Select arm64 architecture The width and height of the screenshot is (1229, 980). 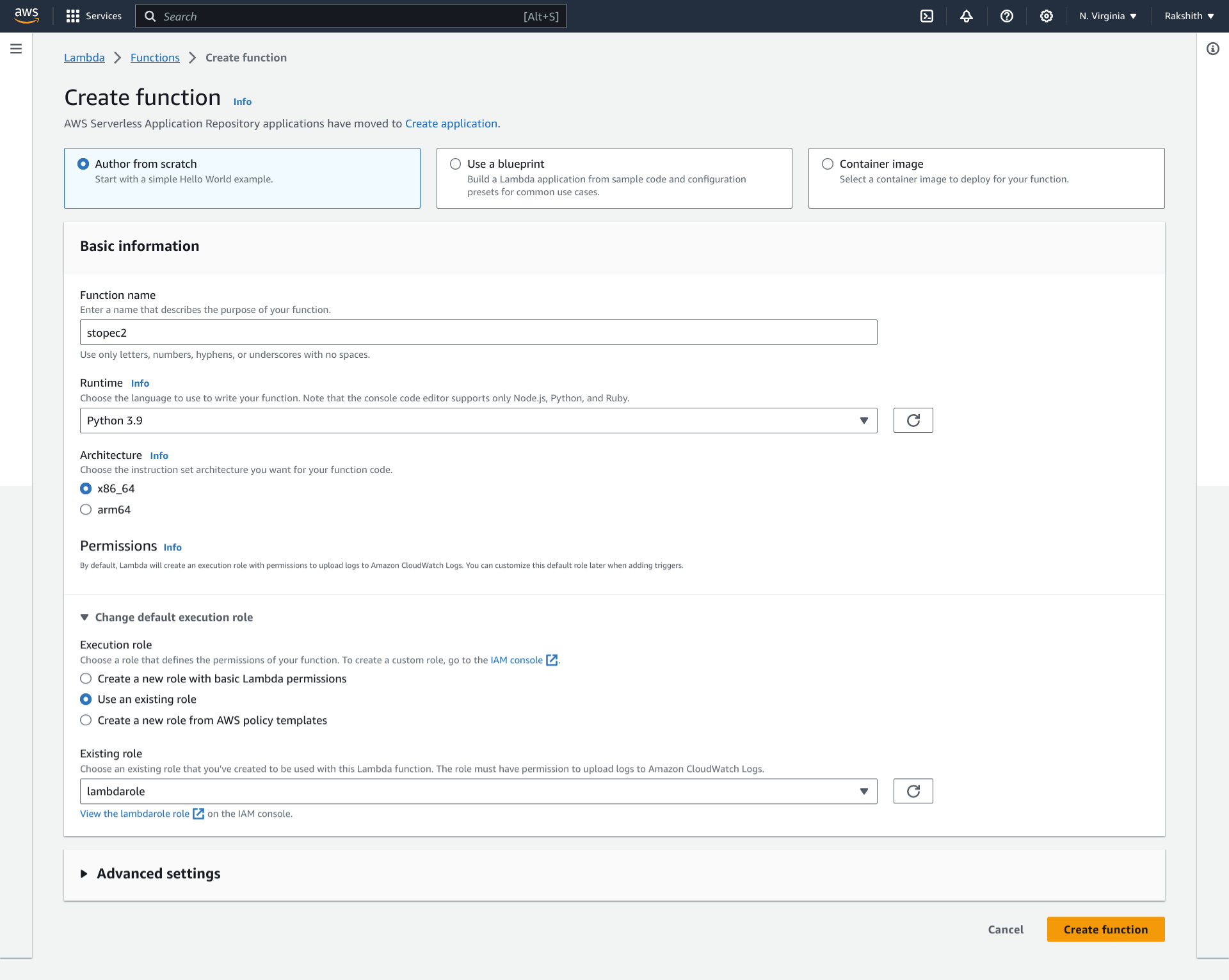point(86,510)
